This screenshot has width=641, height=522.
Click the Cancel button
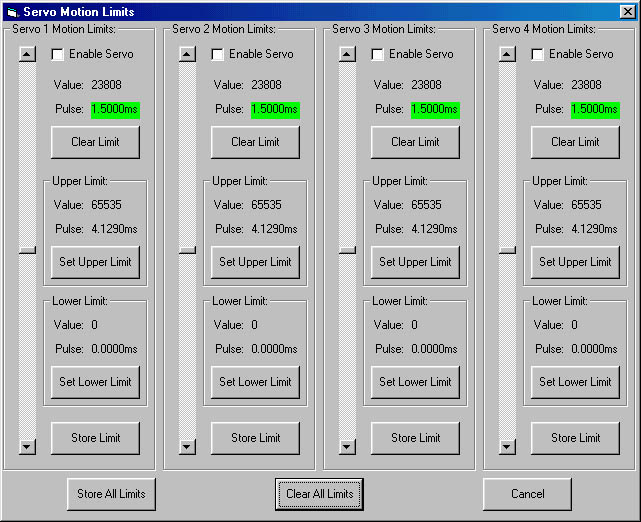click(527, 494)
